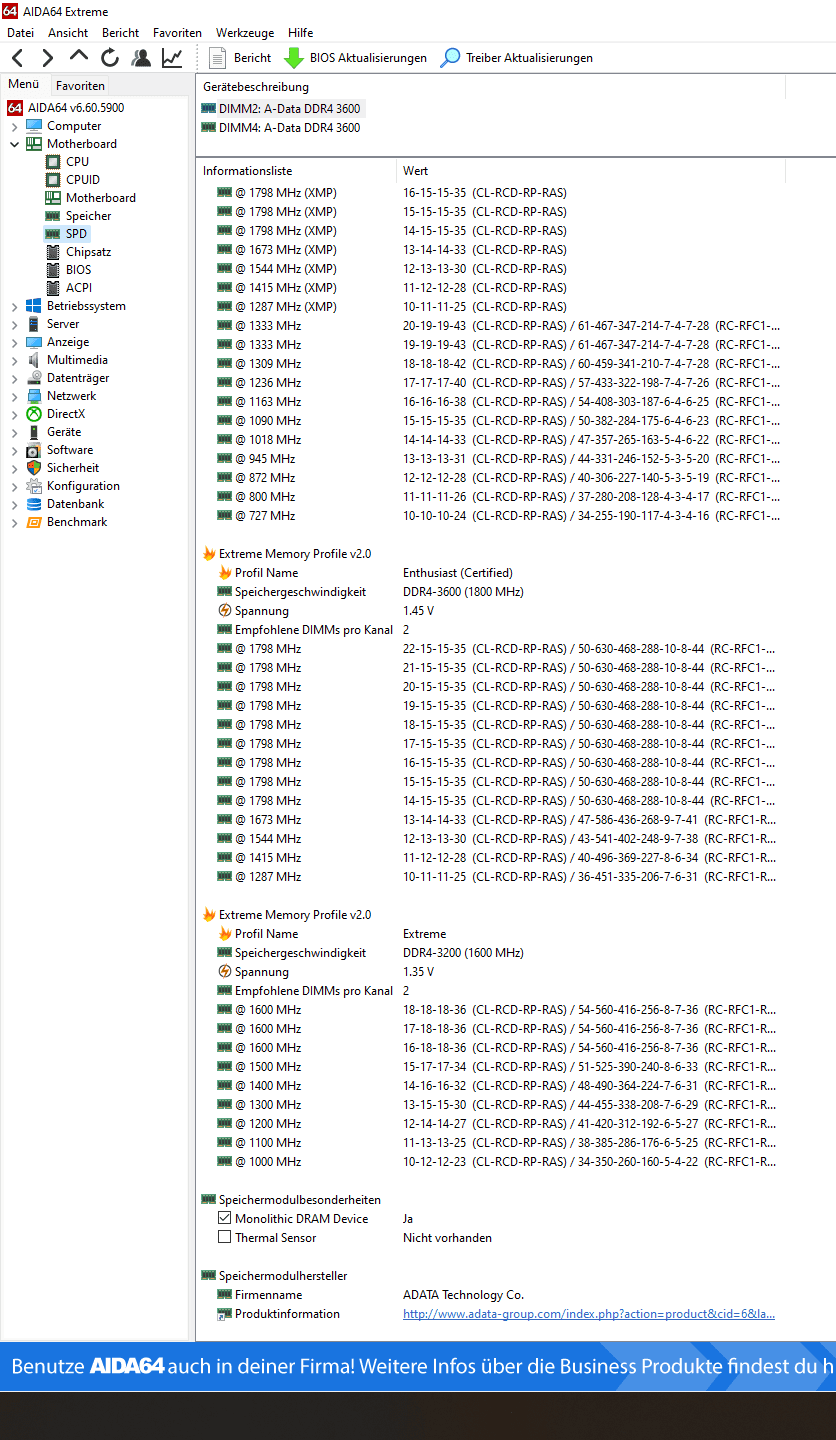Select the Chipsatz icon

(53, 252)
